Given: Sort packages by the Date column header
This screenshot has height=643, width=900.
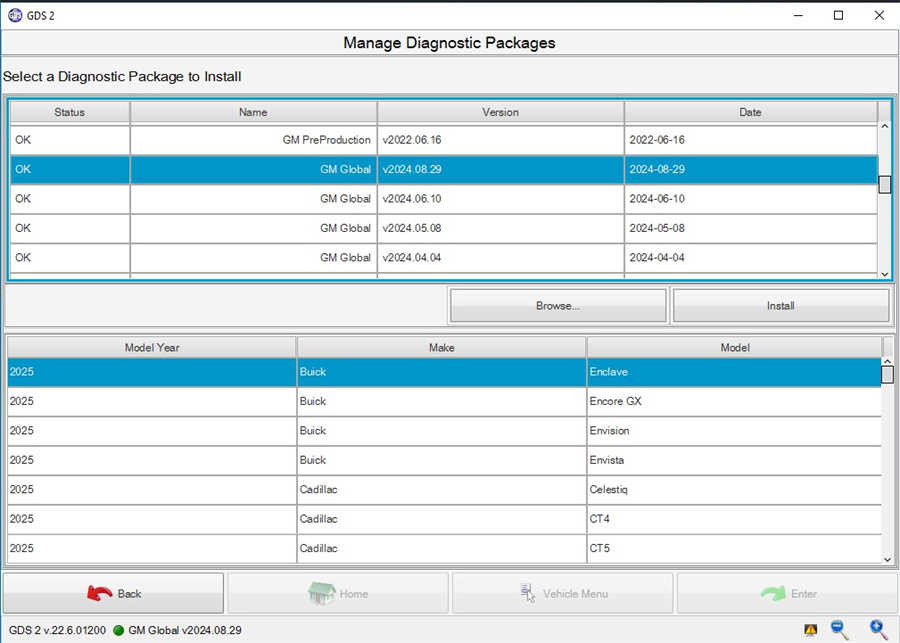Looking at the screenshot, I should click(750, 112).
